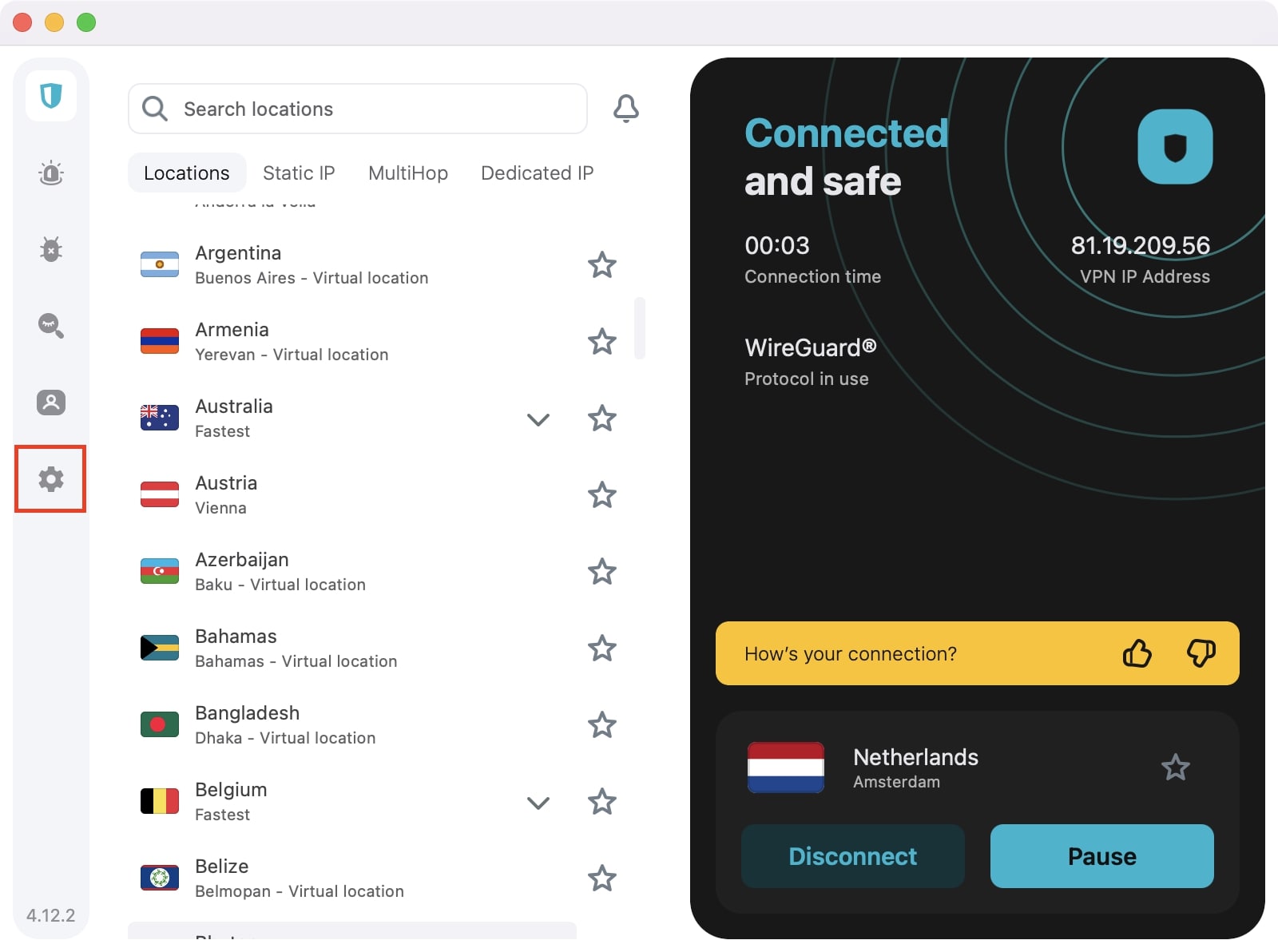Open Settings via the gear icon
The width and height of the screenshot is (1278, 952).
(x=50, y=479)
